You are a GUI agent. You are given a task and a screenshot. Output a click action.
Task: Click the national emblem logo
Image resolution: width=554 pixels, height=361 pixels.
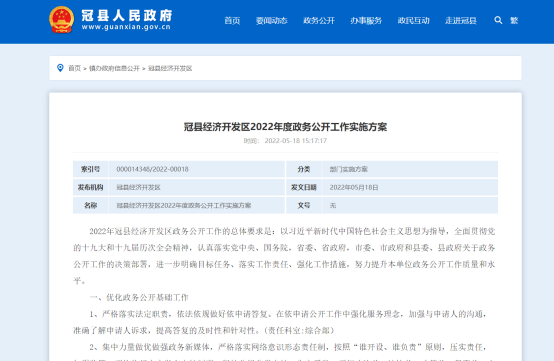61,20
